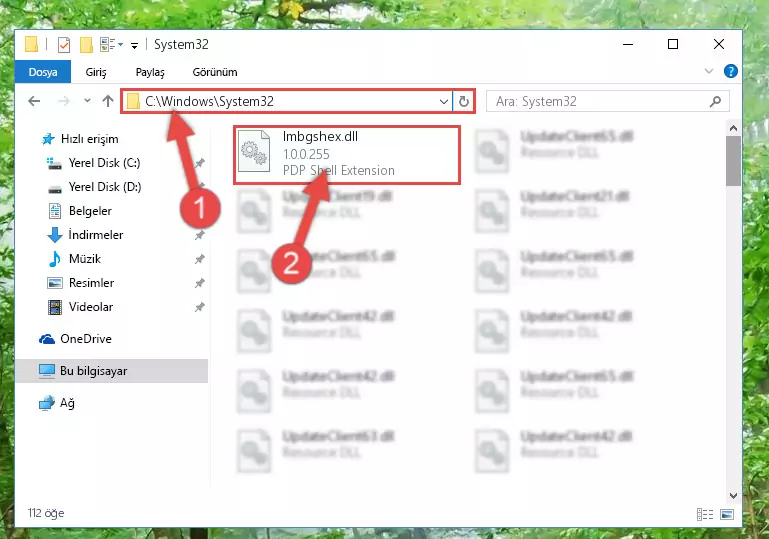Click the search magnifier icon
This screenshot has width=769, height=539.
click(x=716, y=102)
